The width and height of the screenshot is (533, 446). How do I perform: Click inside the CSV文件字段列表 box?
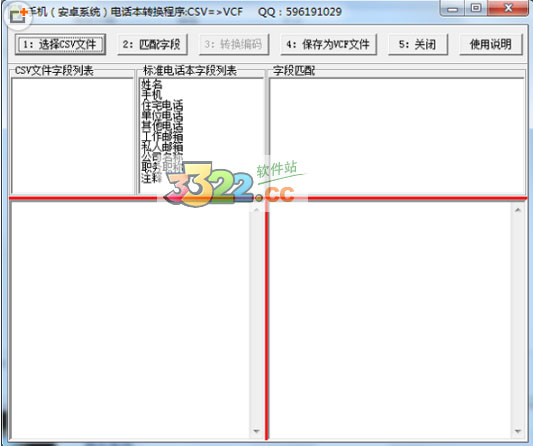pyautogui.click(x=72, y=136)
